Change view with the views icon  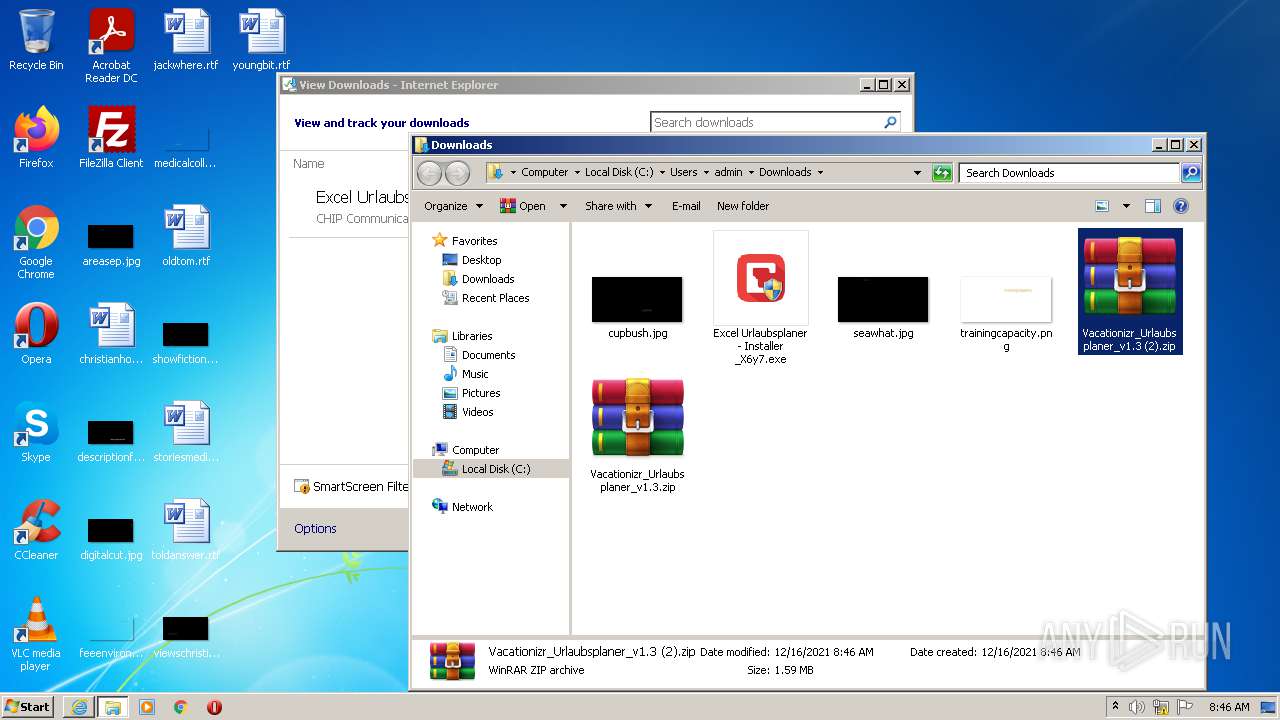(1102, 206)
